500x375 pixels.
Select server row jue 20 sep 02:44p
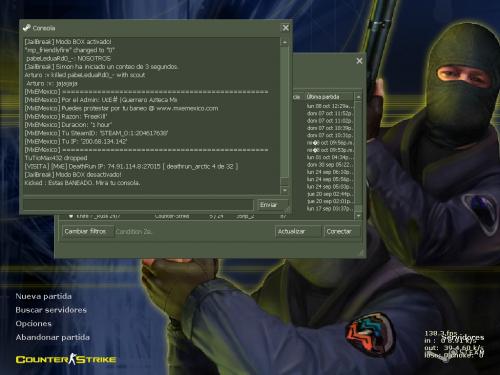(x=329, y=194)
